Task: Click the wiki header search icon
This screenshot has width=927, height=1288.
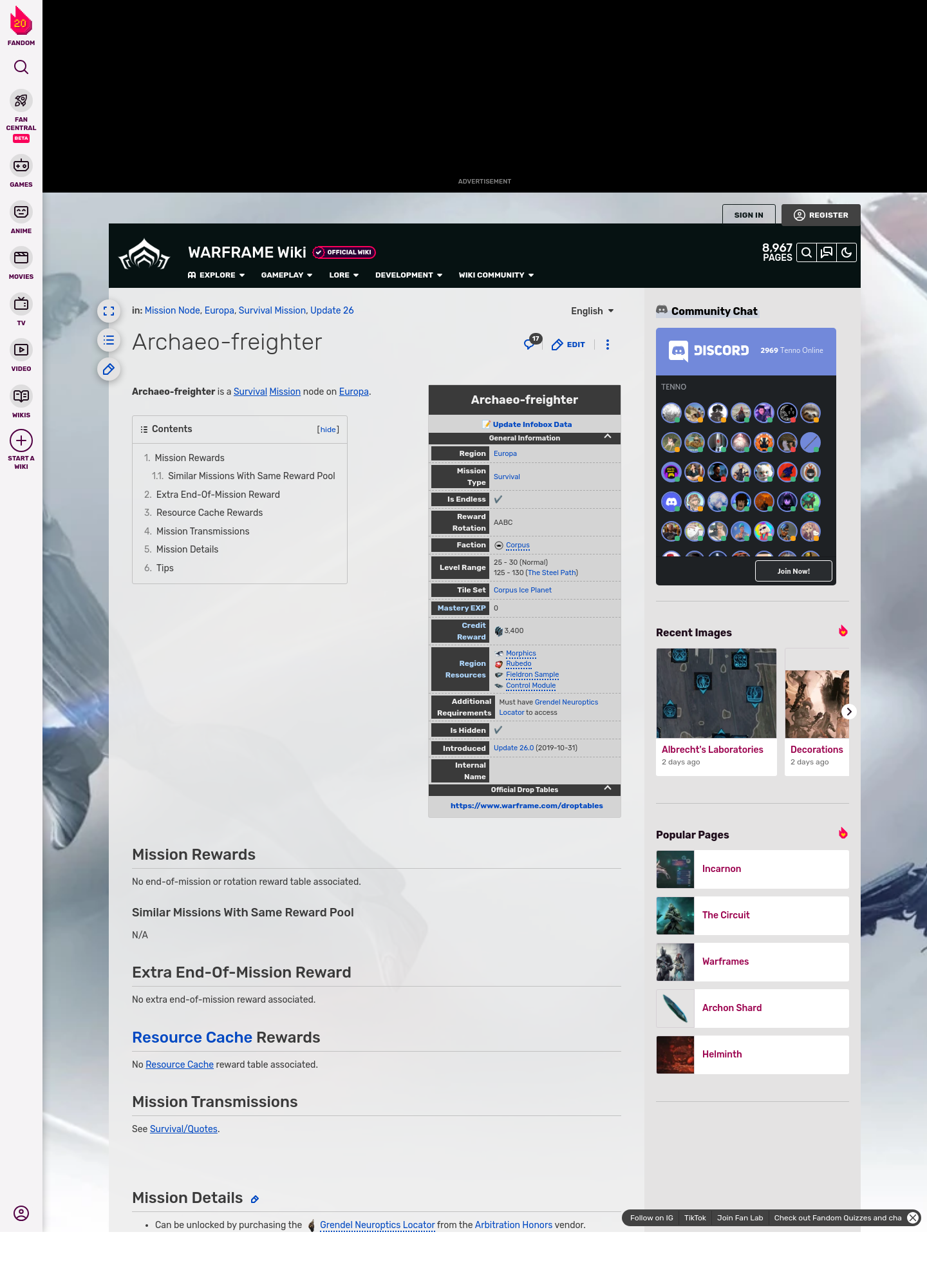Action: click(x=806, y=252)
